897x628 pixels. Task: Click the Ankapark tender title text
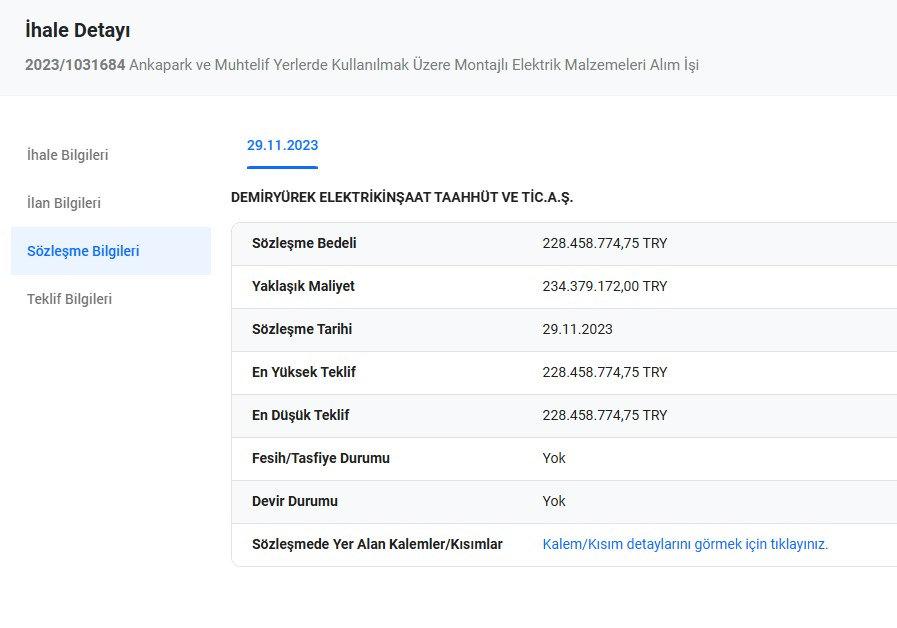414,65
